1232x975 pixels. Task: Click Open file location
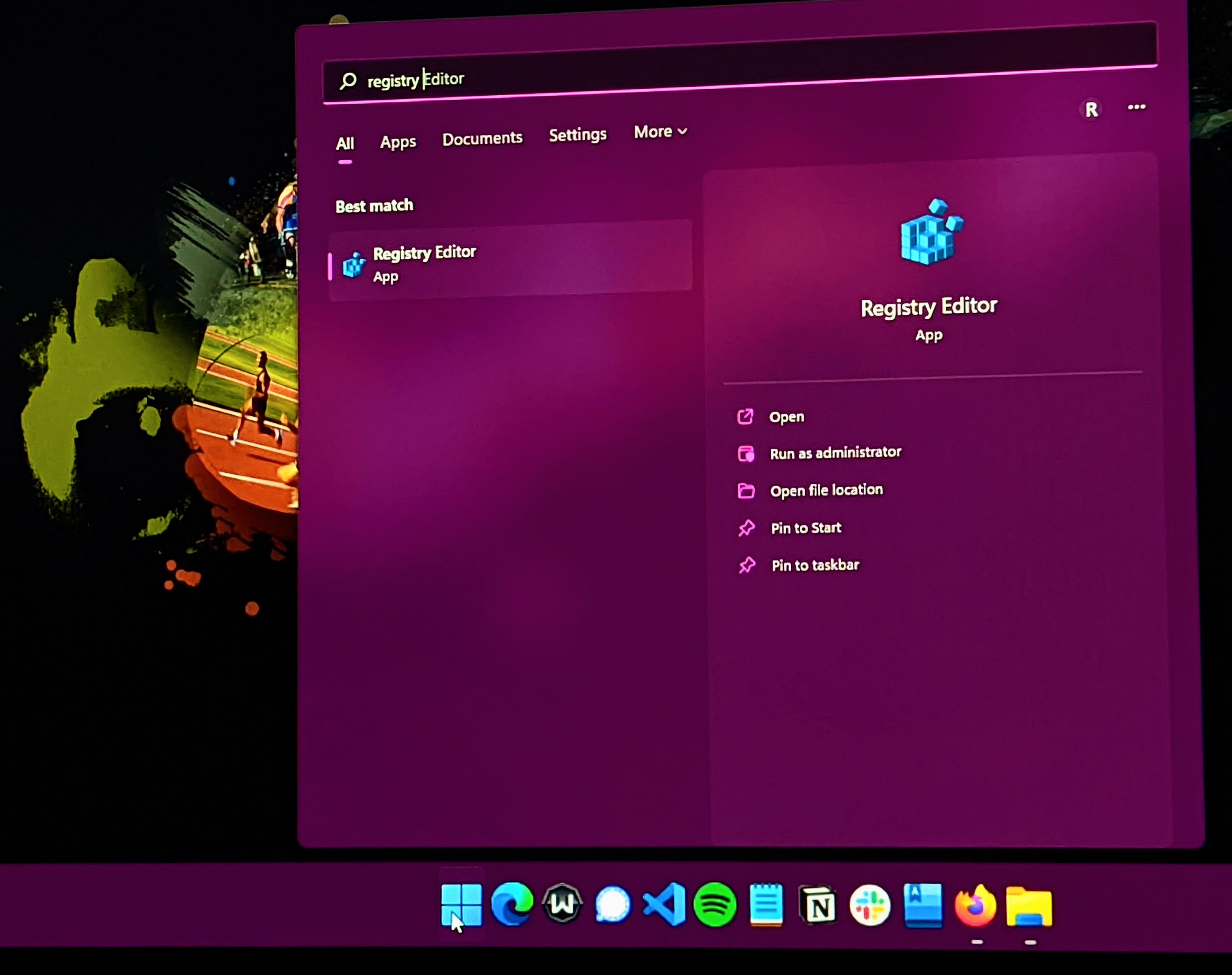tap(826, 490)
